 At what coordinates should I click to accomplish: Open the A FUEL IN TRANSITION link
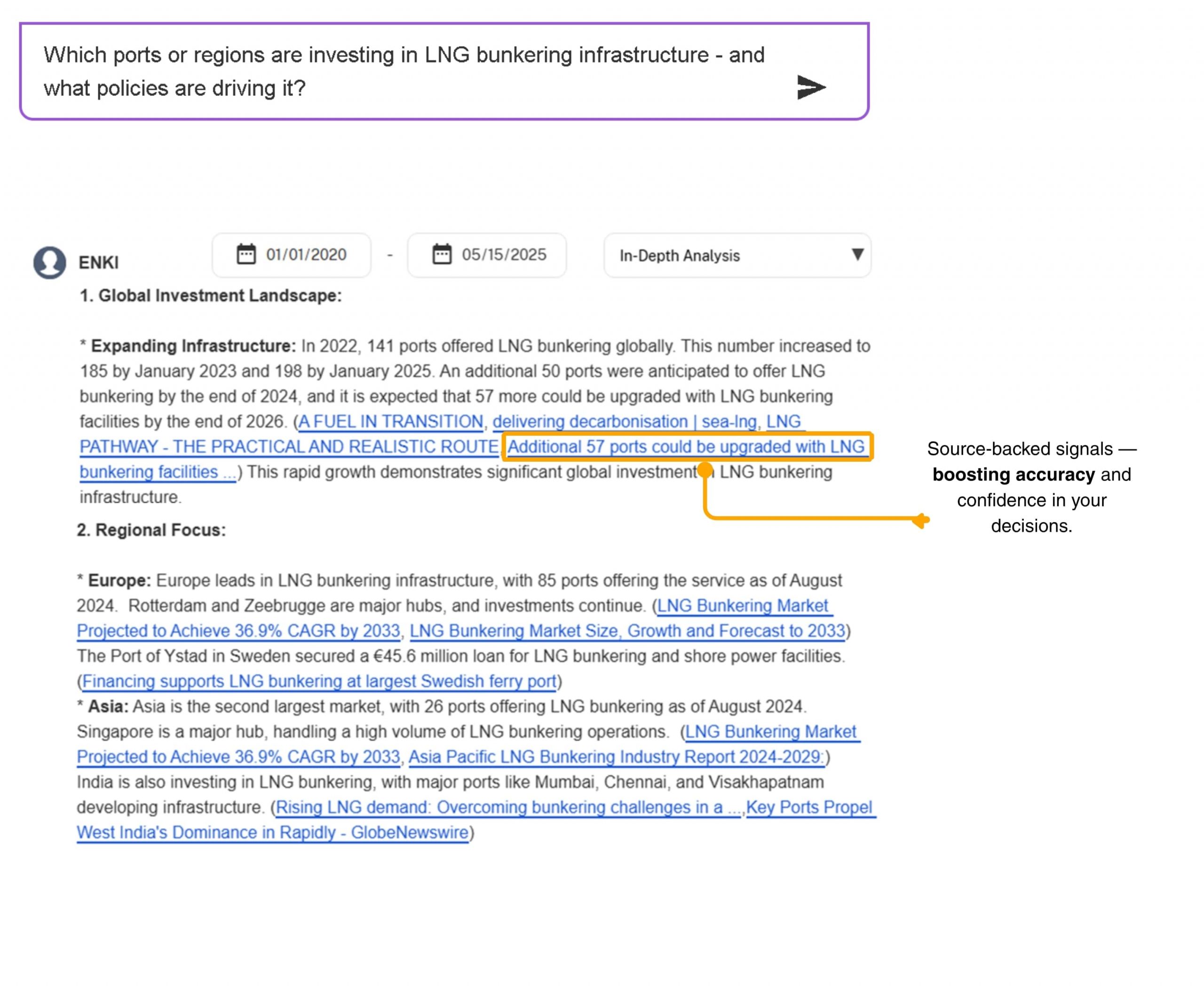click(x=390, y=422)
